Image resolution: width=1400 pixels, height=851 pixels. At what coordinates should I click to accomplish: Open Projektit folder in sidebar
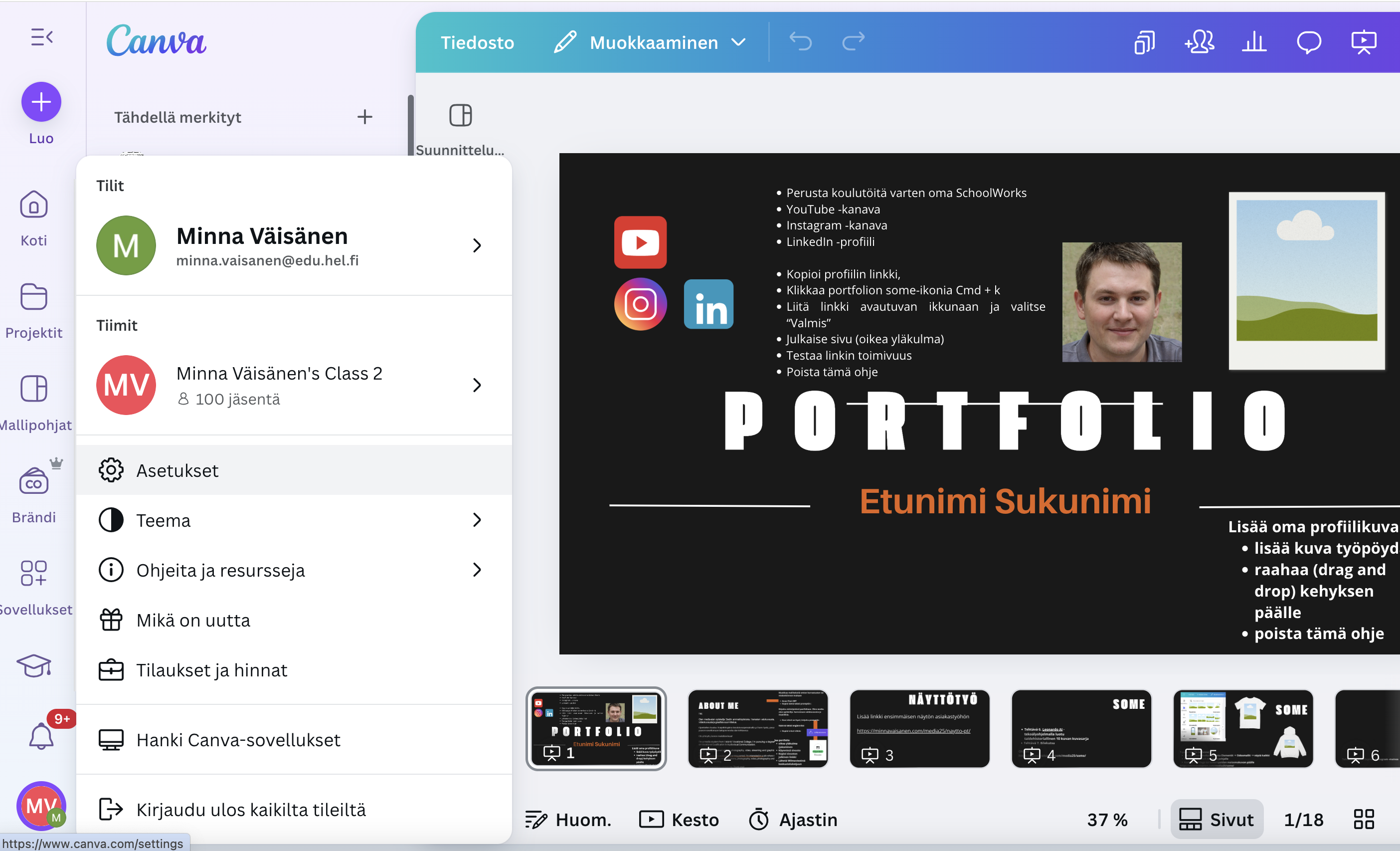point(33,297)
